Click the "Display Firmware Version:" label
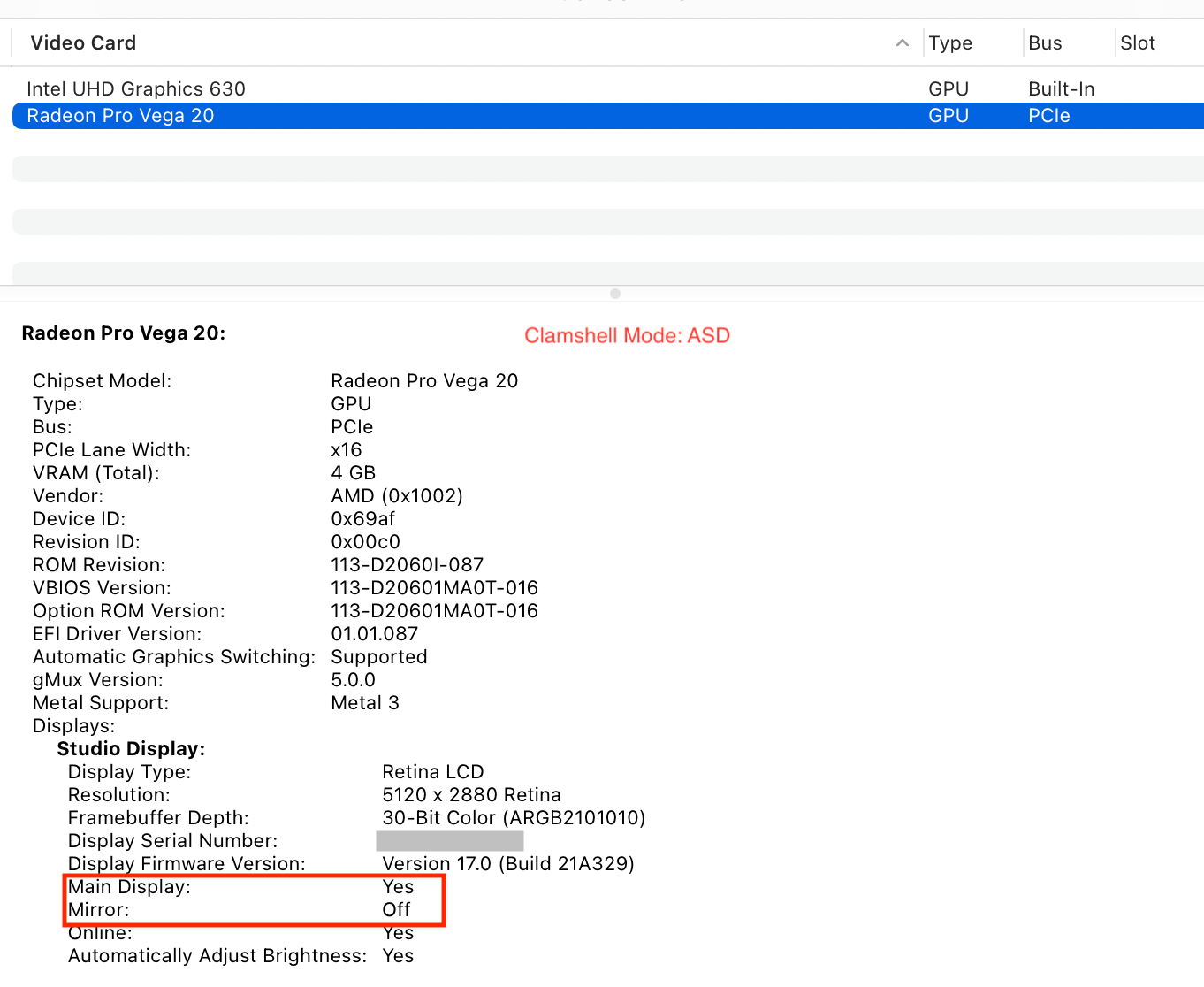 coord(187,864)
